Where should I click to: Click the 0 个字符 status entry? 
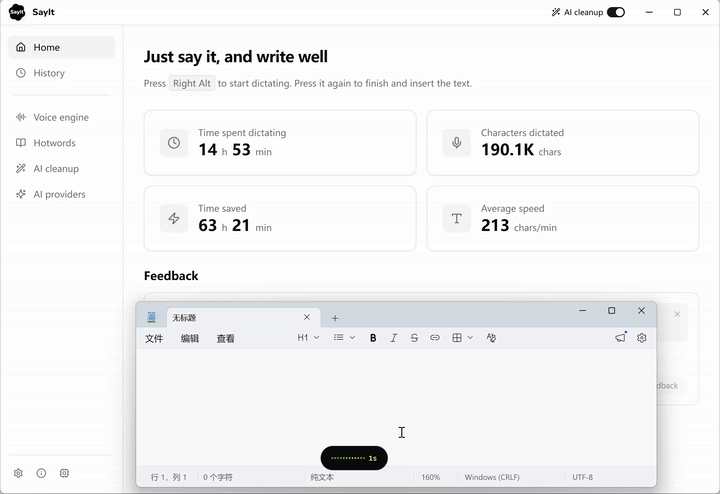coord(218,477)
